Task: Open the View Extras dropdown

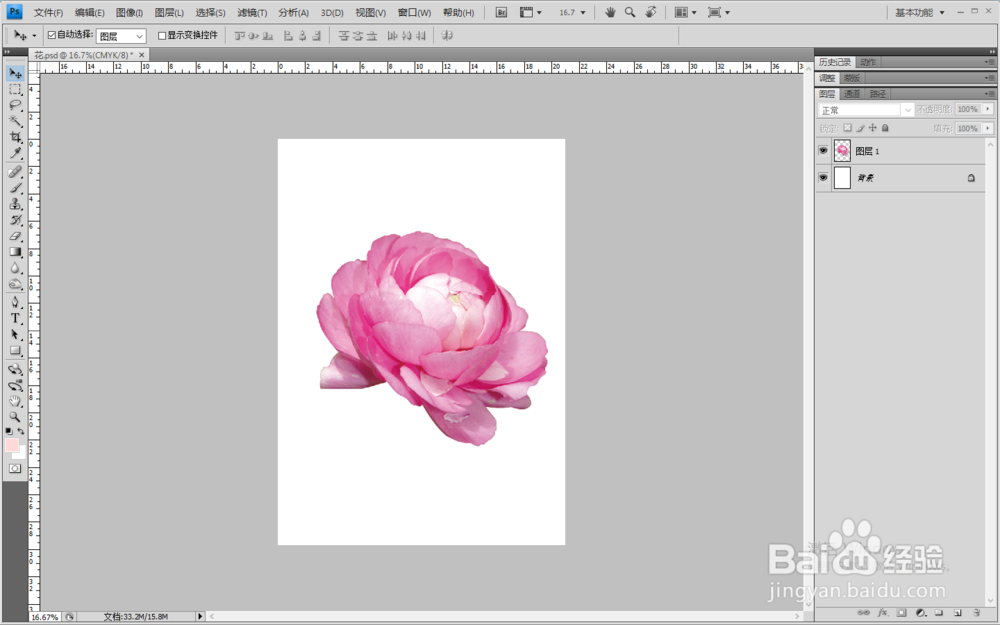Action: tap(531, 12)
